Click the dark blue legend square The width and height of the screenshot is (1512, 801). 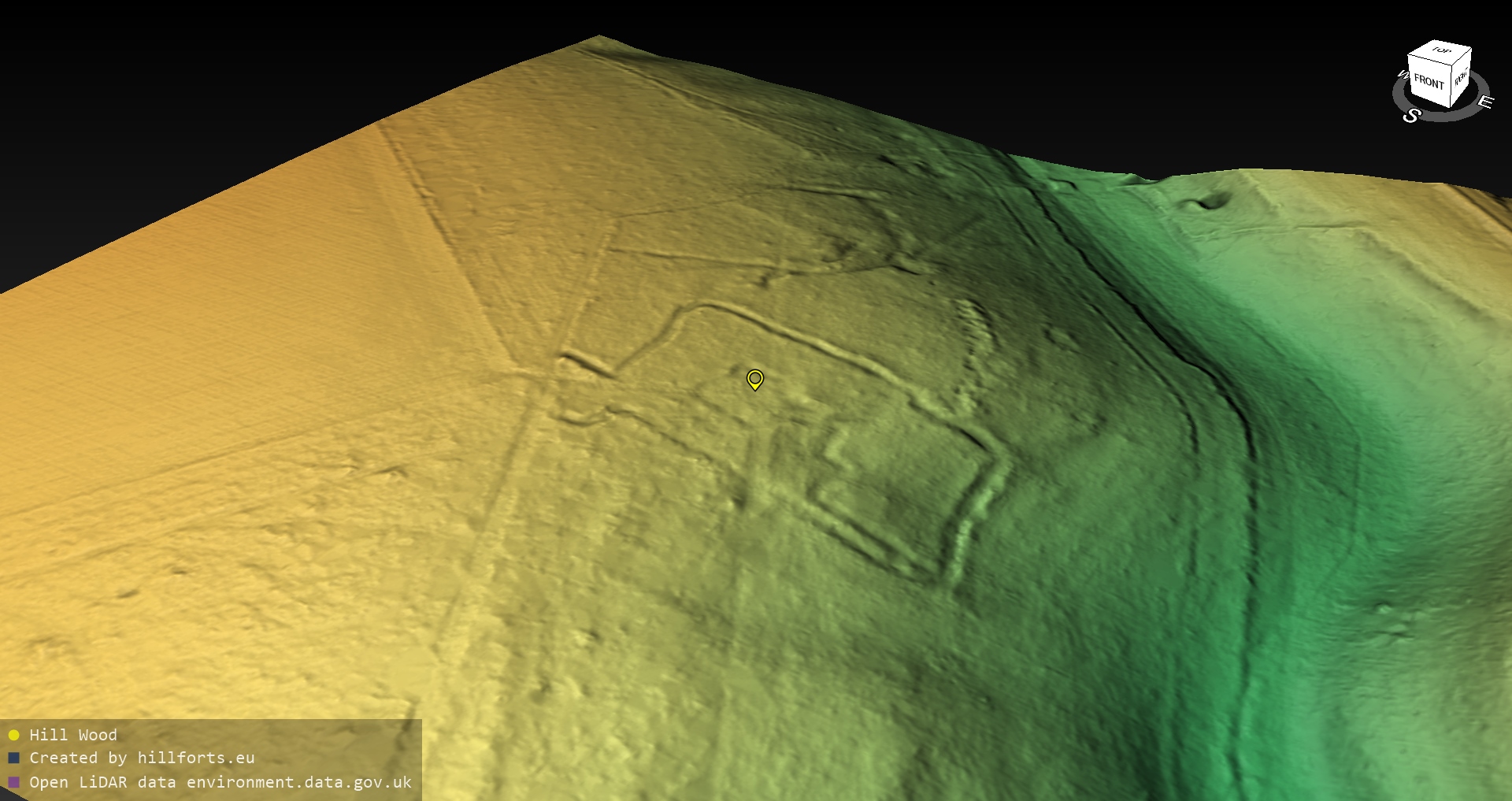click(x=13, y=758)
